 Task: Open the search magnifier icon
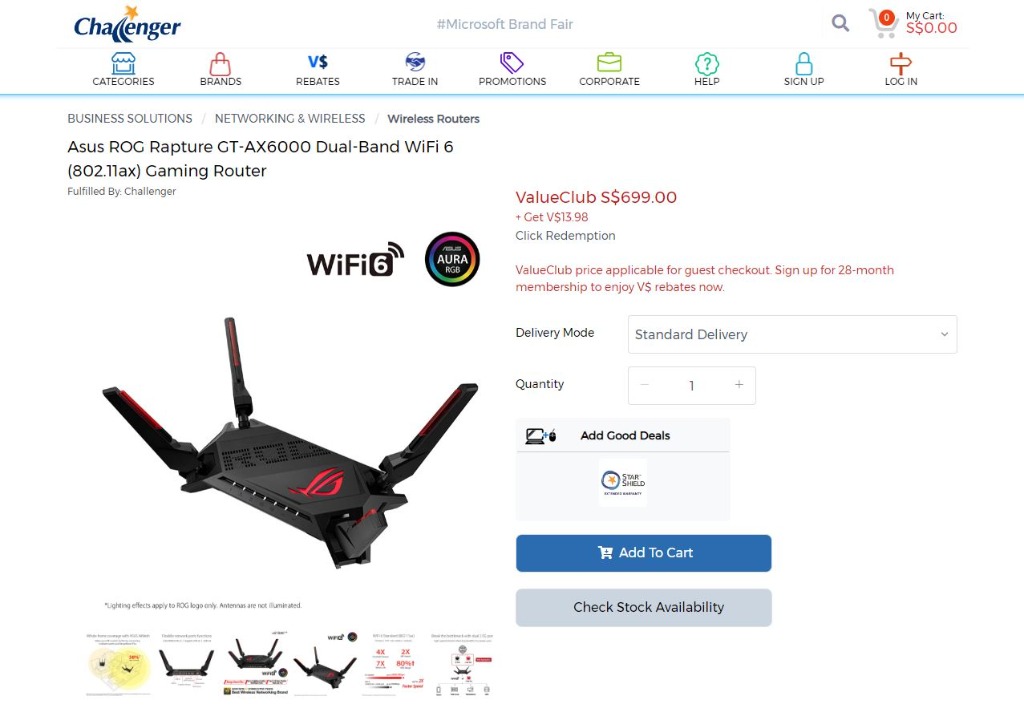(840, 24)
